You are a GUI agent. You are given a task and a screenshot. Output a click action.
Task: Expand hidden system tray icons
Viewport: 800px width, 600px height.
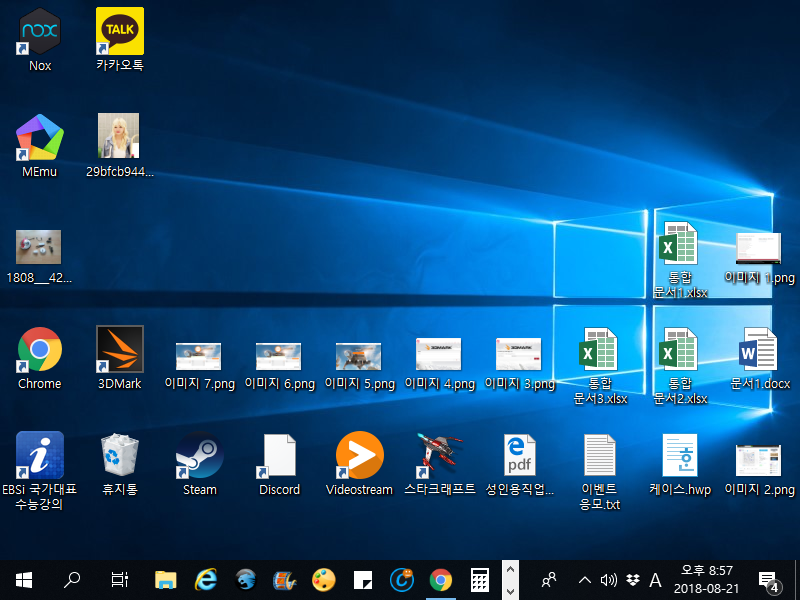click(585, 580)
